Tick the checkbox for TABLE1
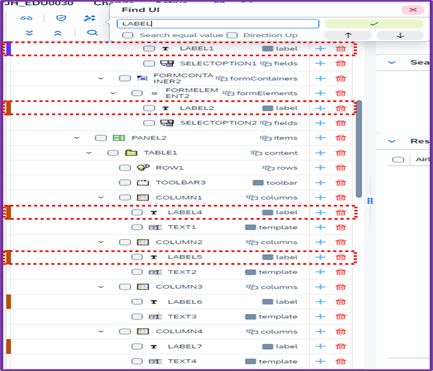The height and width of the screenshot is (371, 433). pos(113,153)
